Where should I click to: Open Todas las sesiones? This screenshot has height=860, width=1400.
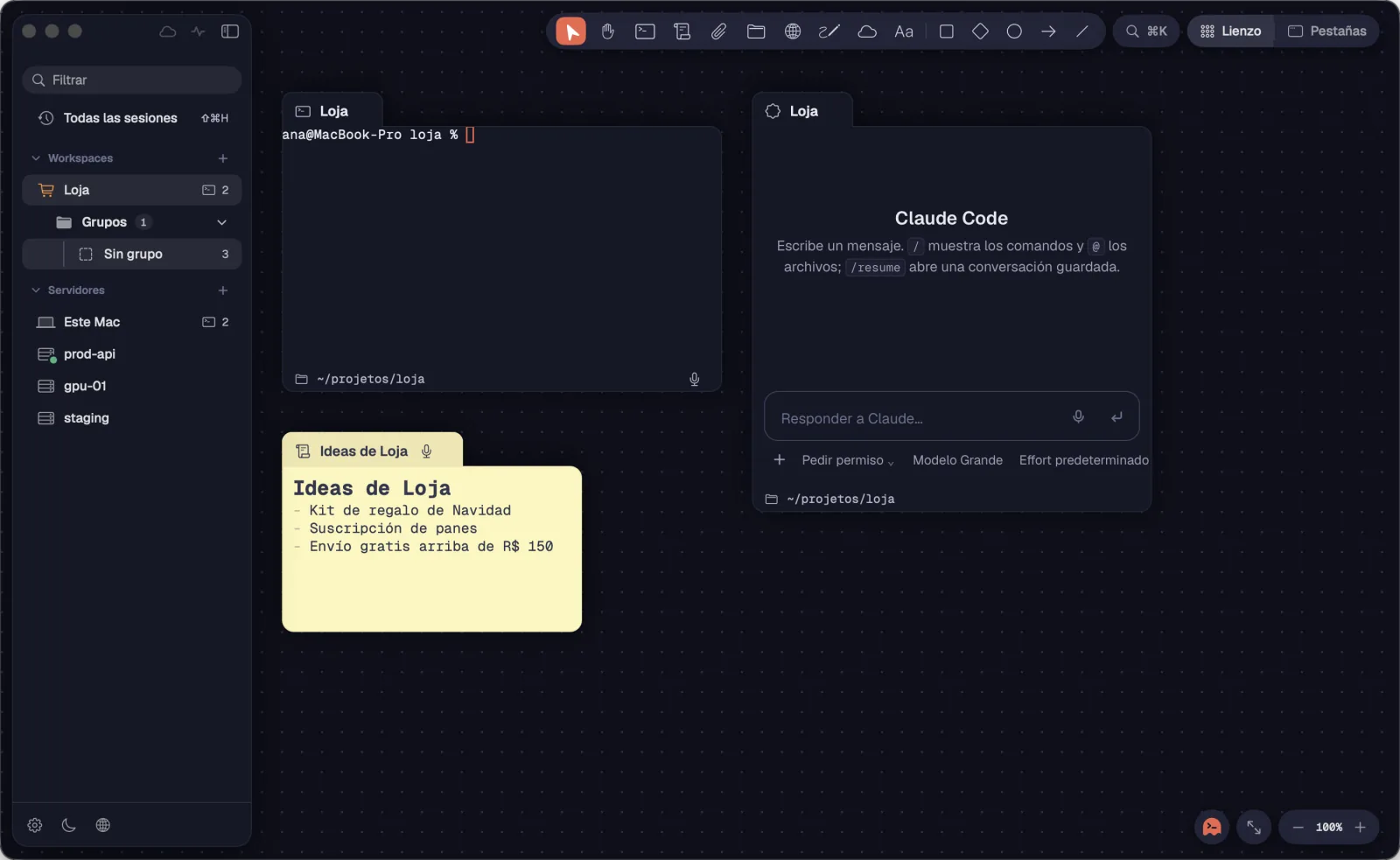132,118
